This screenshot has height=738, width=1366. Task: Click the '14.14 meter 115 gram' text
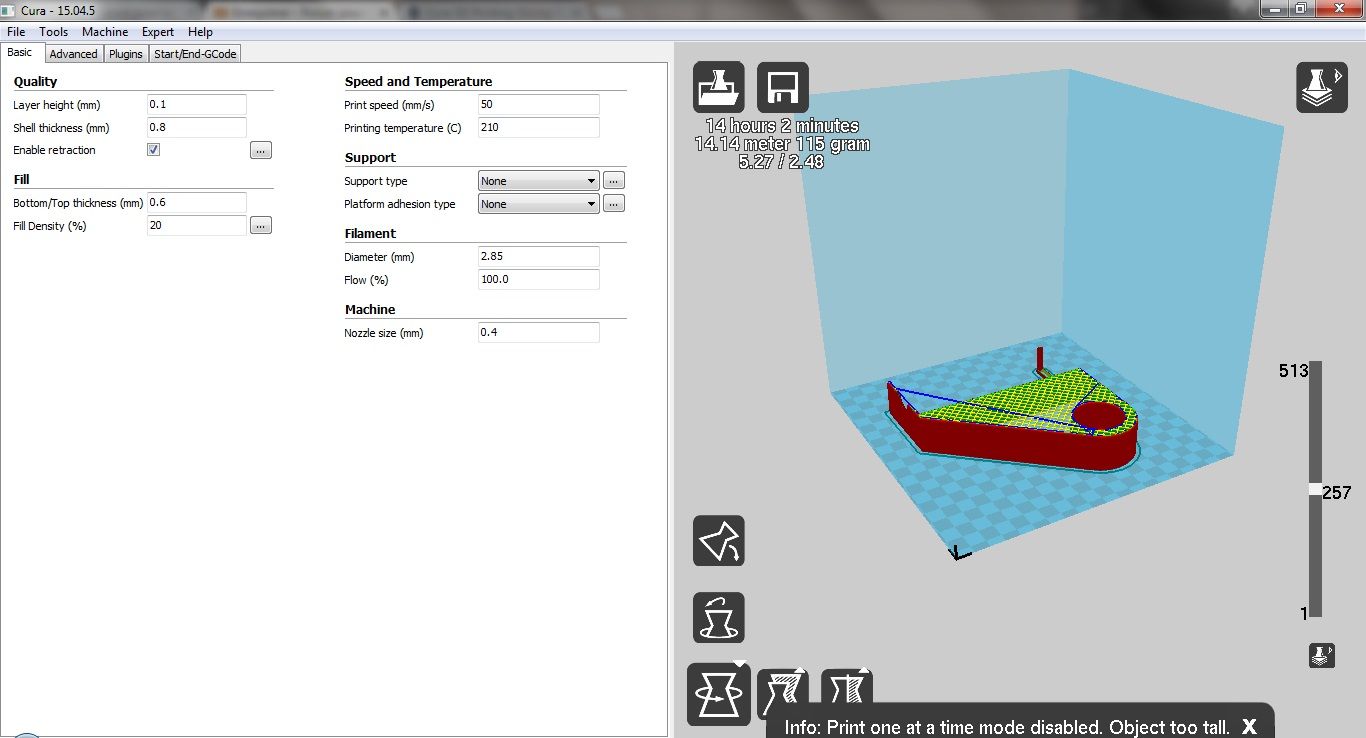[782, 144]
